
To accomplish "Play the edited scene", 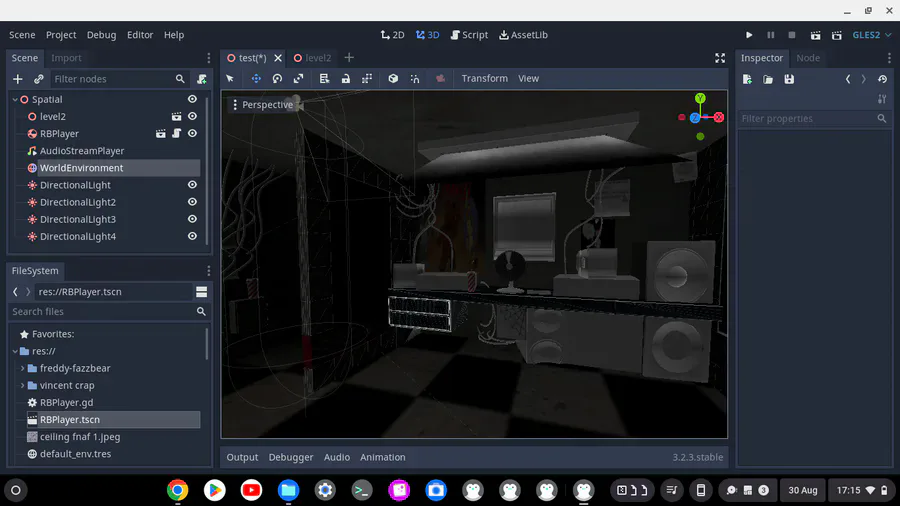I will (x=815, y=35).
